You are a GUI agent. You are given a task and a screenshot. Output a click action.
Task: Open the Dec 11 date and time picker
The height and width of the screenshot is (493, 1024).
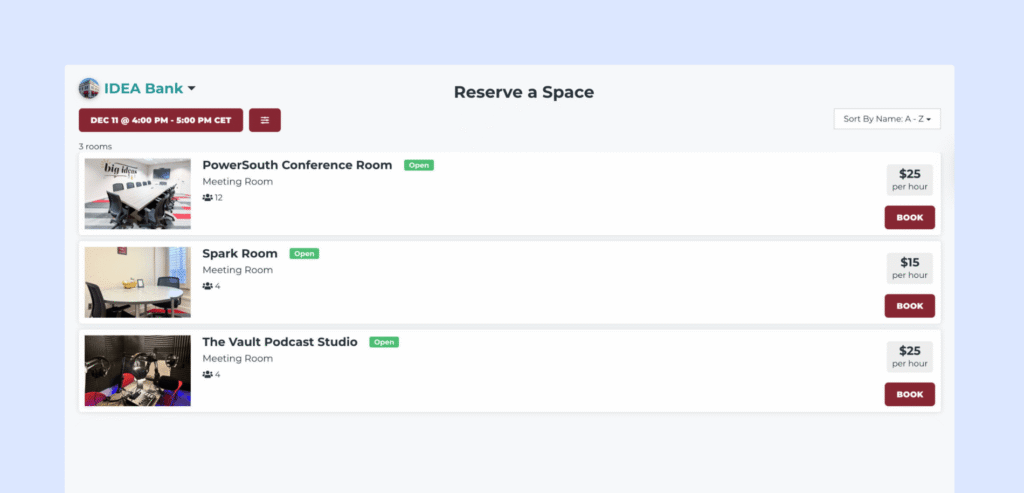click(x=161, y=120)
